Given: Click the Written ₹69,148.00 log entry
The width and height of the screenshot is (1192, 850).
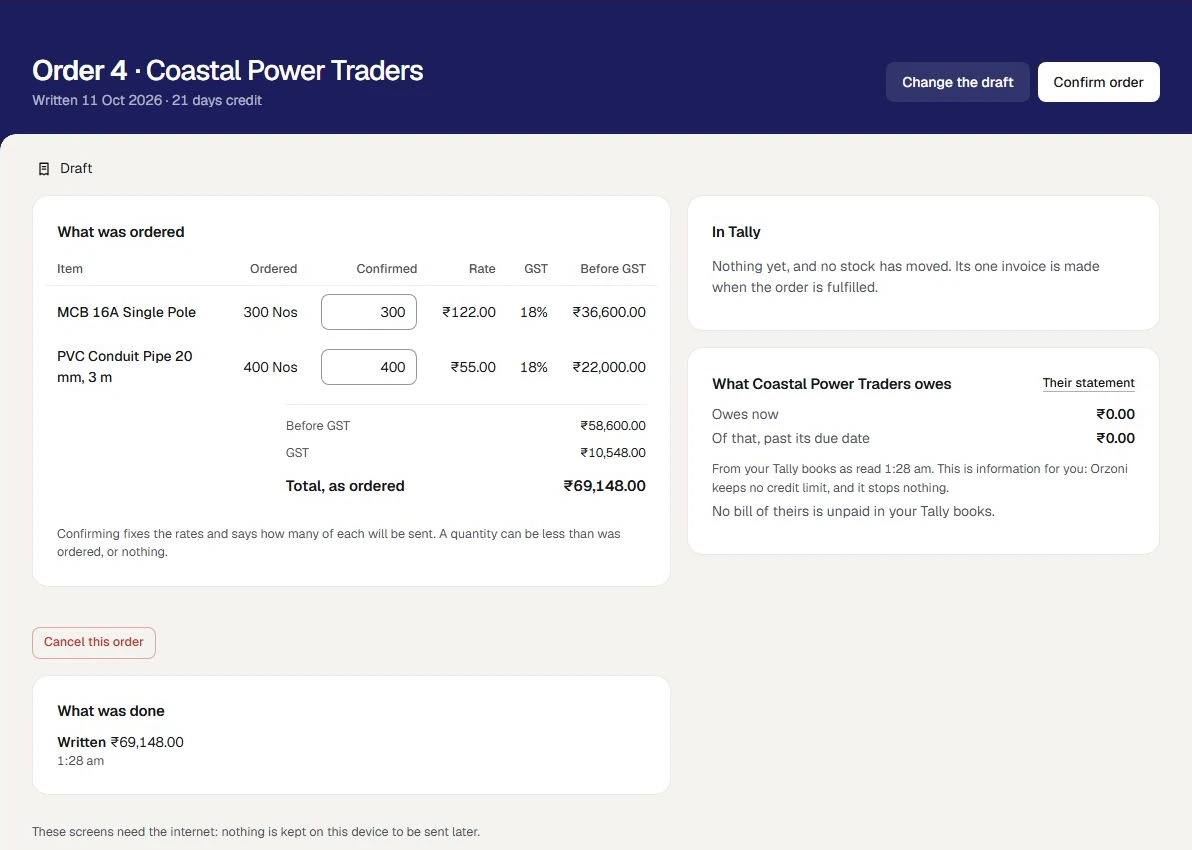Looking at the screenshot, I should [120, 742].
